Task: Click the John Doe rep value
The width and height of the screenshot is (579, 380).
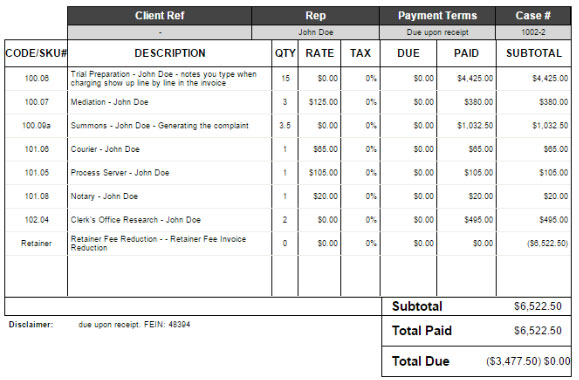Action: tap(316, 32)
